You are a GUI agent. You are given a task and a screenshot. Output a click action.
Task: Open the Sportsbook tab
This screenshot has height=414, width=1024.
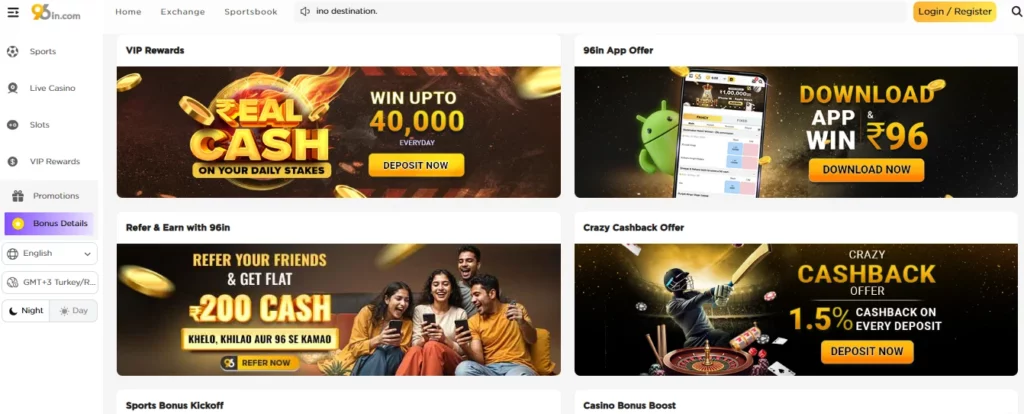(x=251, y=12)
